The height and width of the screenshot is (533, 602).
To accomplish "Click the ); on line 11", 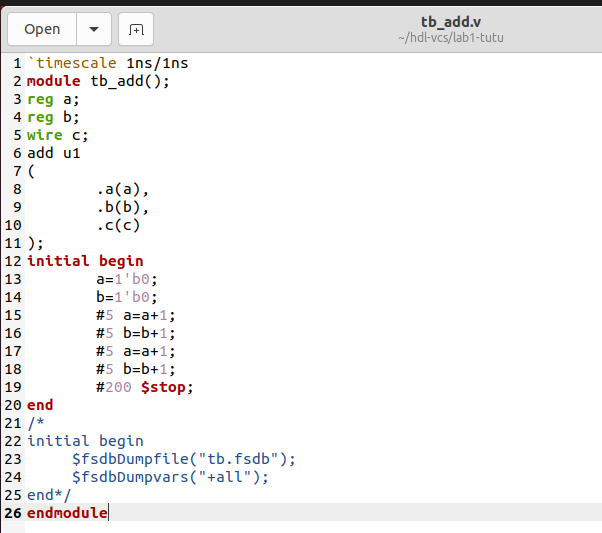I will click(x=35, y=243).
